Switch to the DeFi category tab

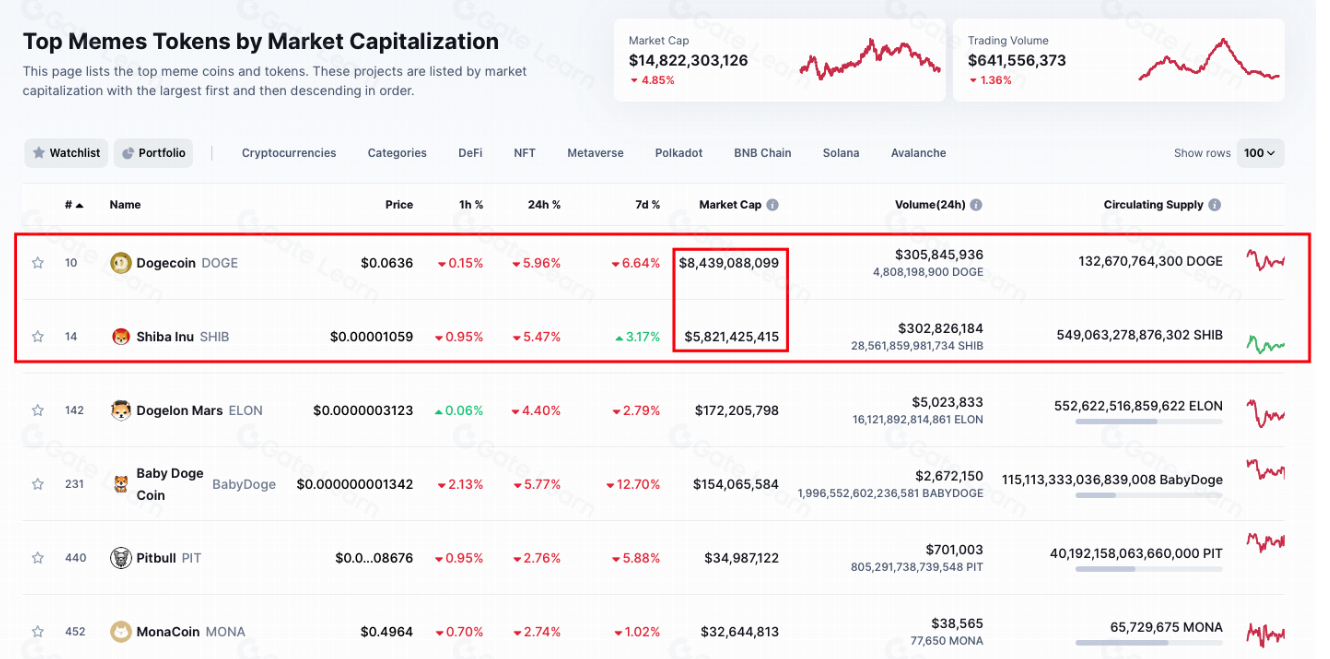470,153
